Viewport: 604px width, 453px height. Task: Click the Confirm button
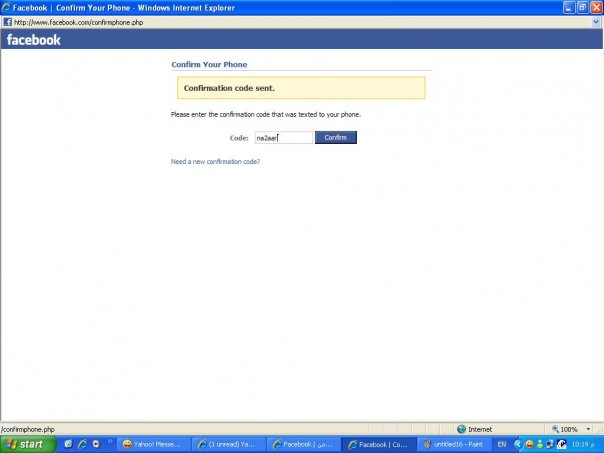336,138
